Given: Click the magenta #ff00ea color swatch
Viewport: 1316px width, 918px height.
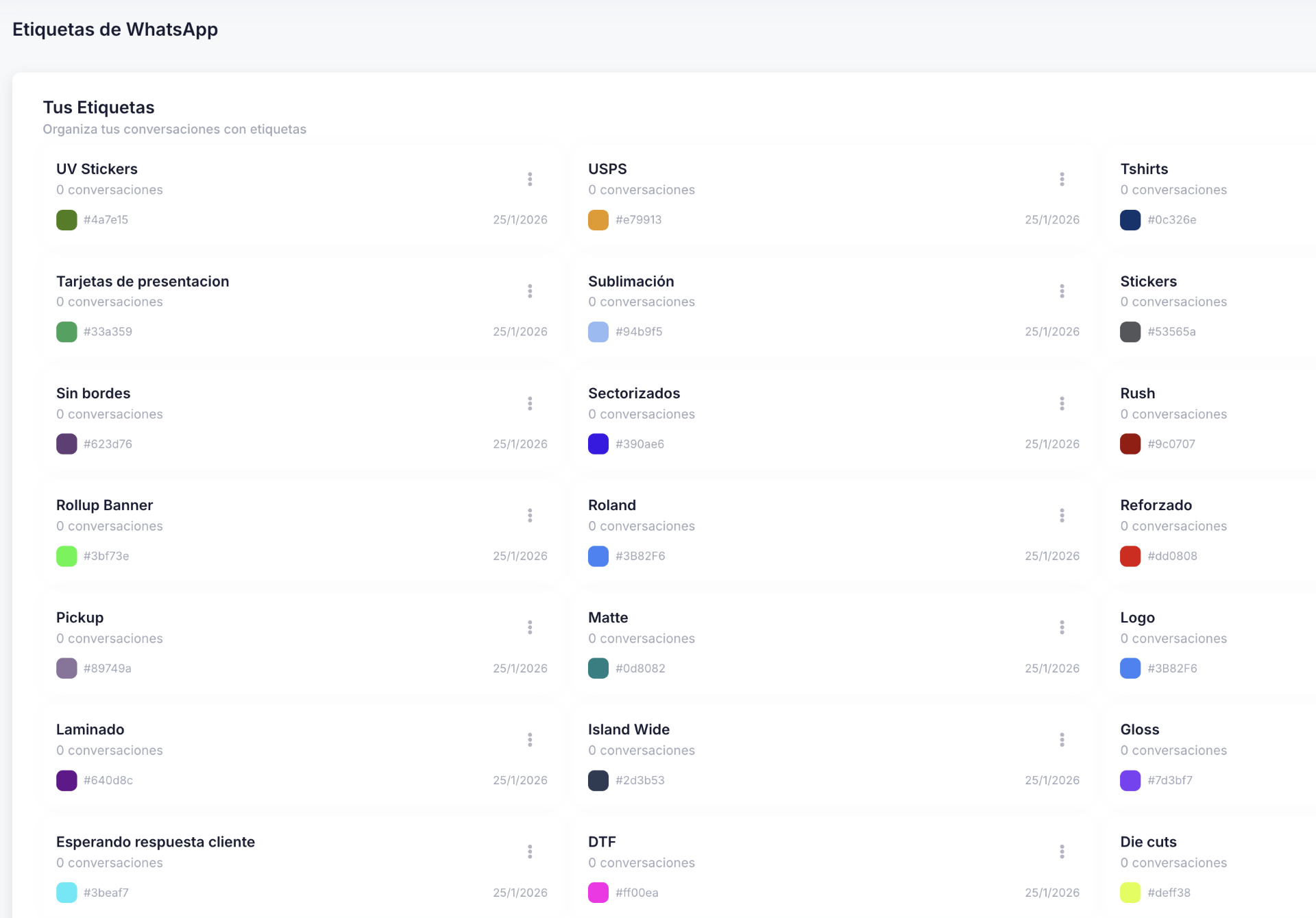Looking at the screenshot, I should (598, 893).
